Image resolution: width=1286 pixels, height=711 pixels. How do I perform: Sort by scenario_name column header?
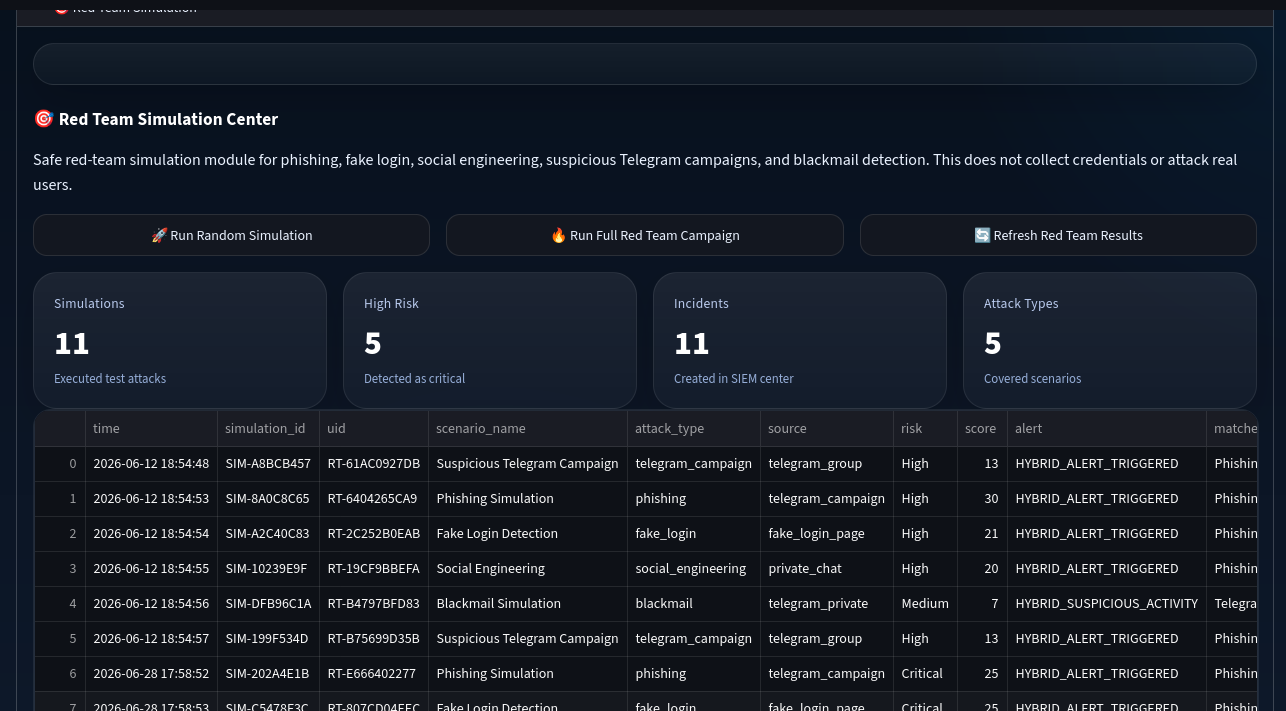(528, 428)
